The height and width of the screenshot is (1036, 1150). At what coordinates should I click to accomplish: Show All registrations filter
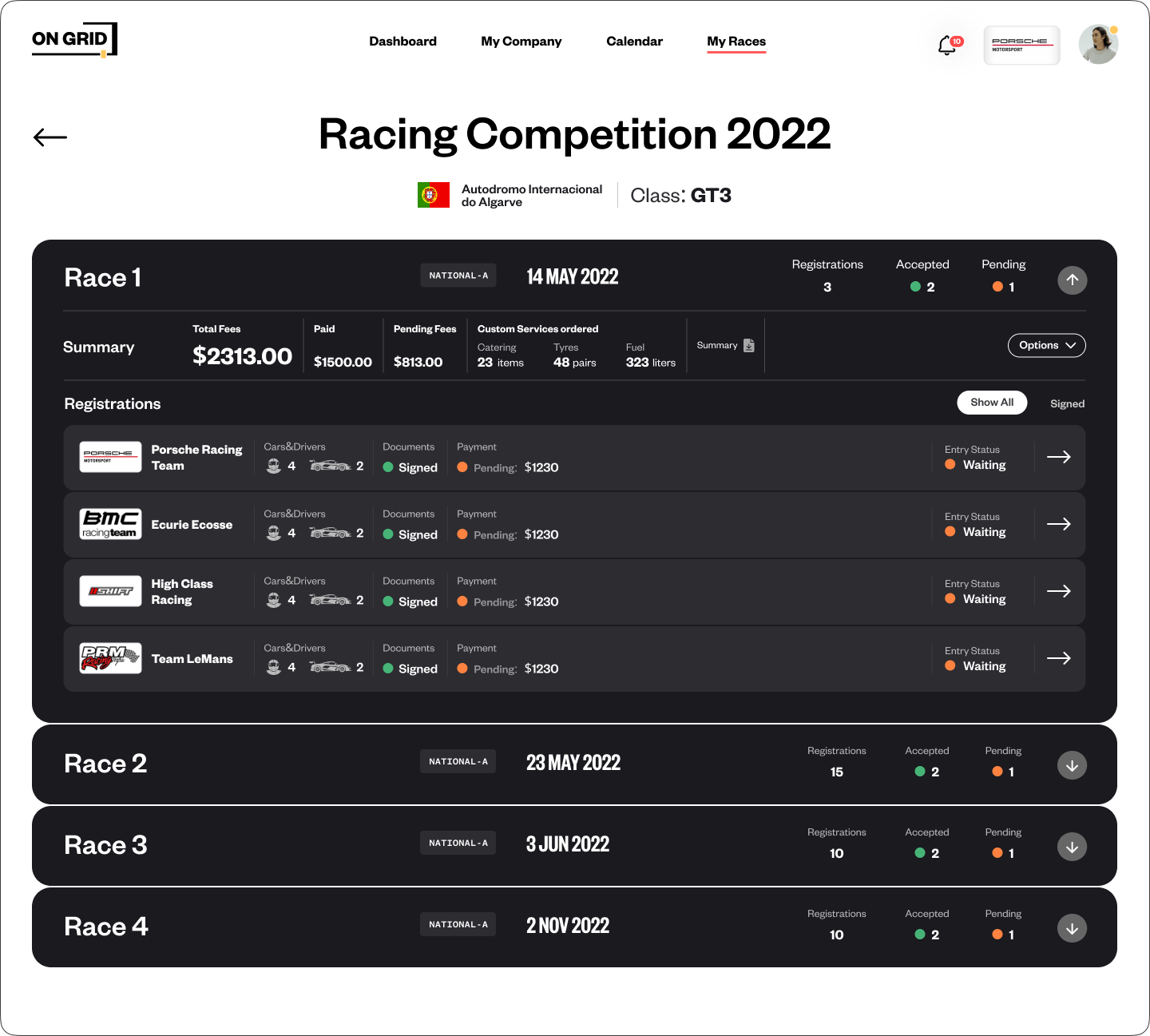point(992,403)
